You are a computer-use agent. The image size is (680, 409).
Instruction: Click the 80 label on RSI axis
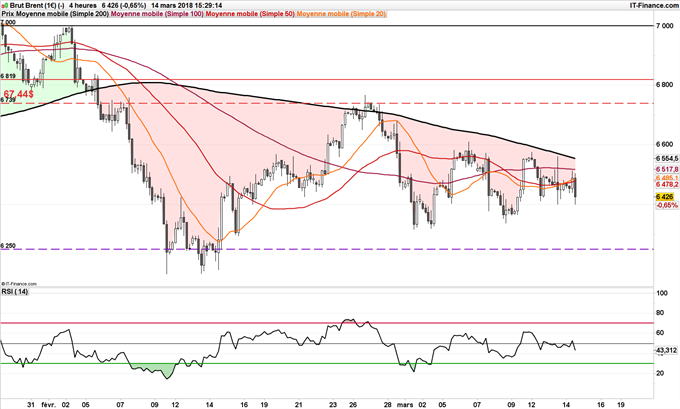[660, 313]
